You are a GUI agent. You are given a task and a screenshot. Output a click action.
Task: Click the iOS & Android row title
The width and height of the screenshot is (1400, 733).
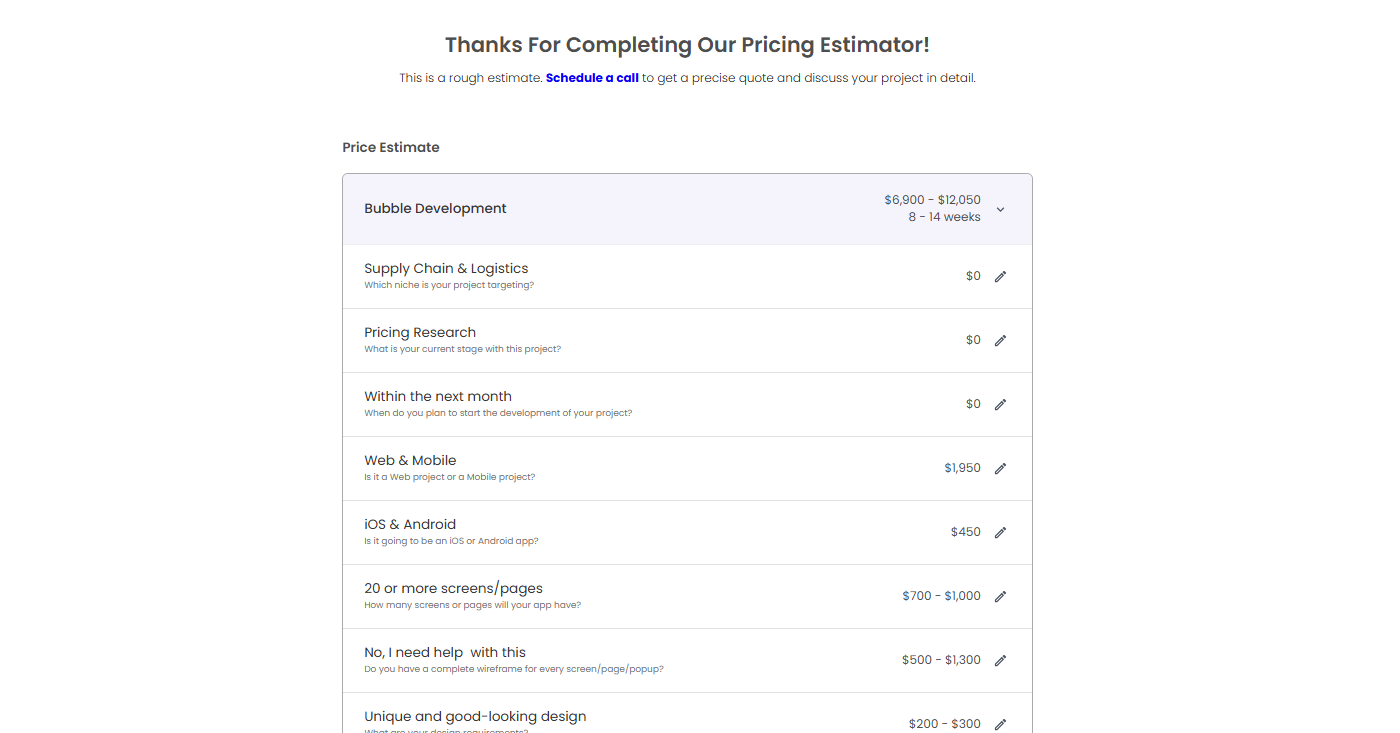(410, 524)
